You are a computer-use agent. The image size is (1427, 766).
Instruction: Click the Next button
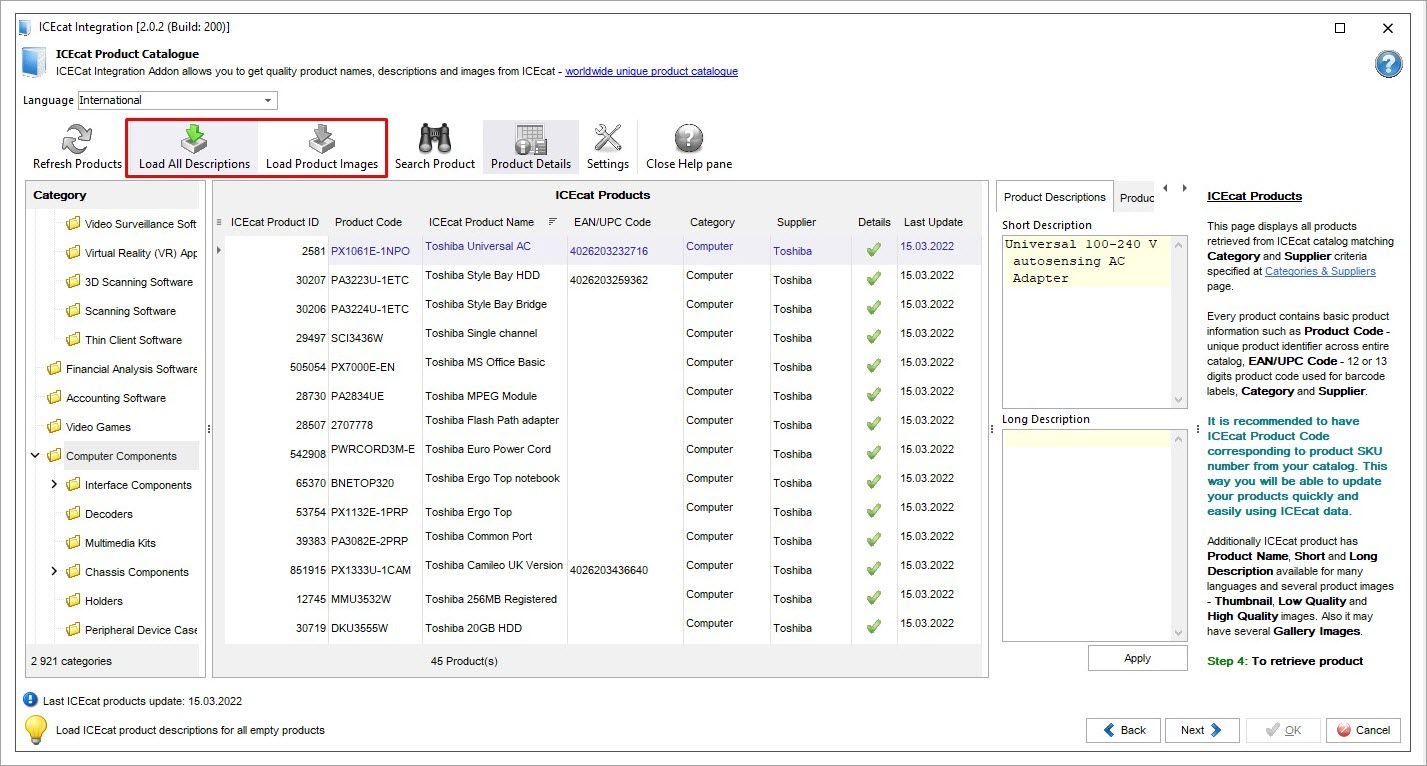point(1202,730)
